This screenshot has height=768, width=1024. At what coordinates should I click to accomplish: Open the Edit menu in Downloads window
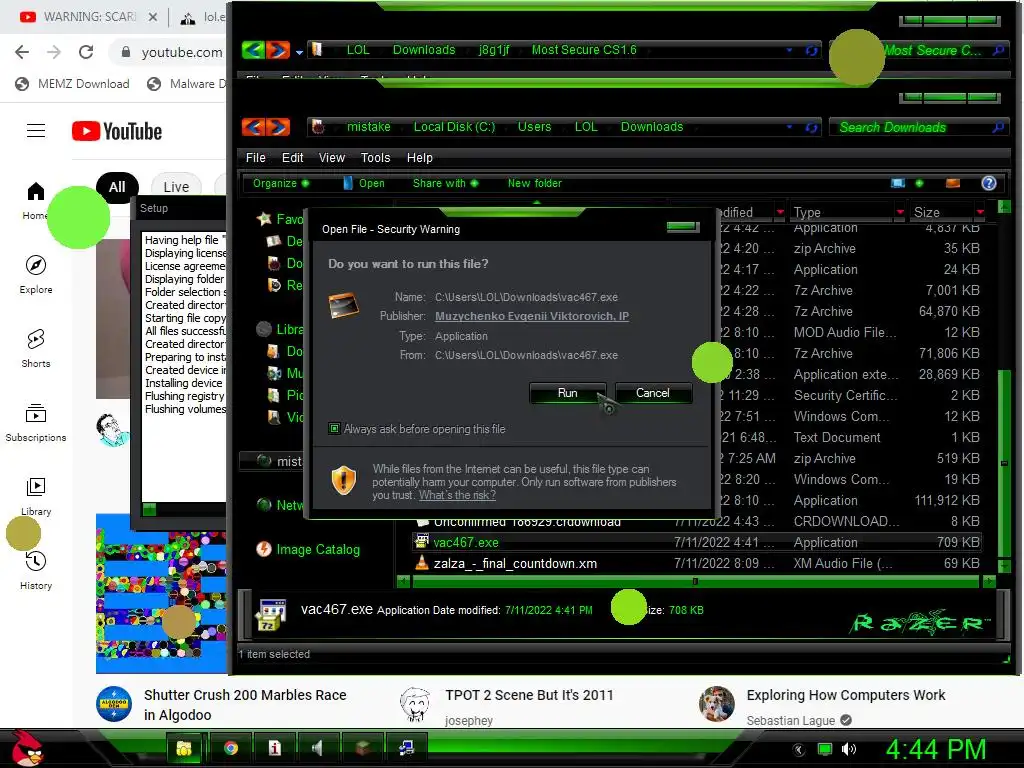click(x=292, y=157)
